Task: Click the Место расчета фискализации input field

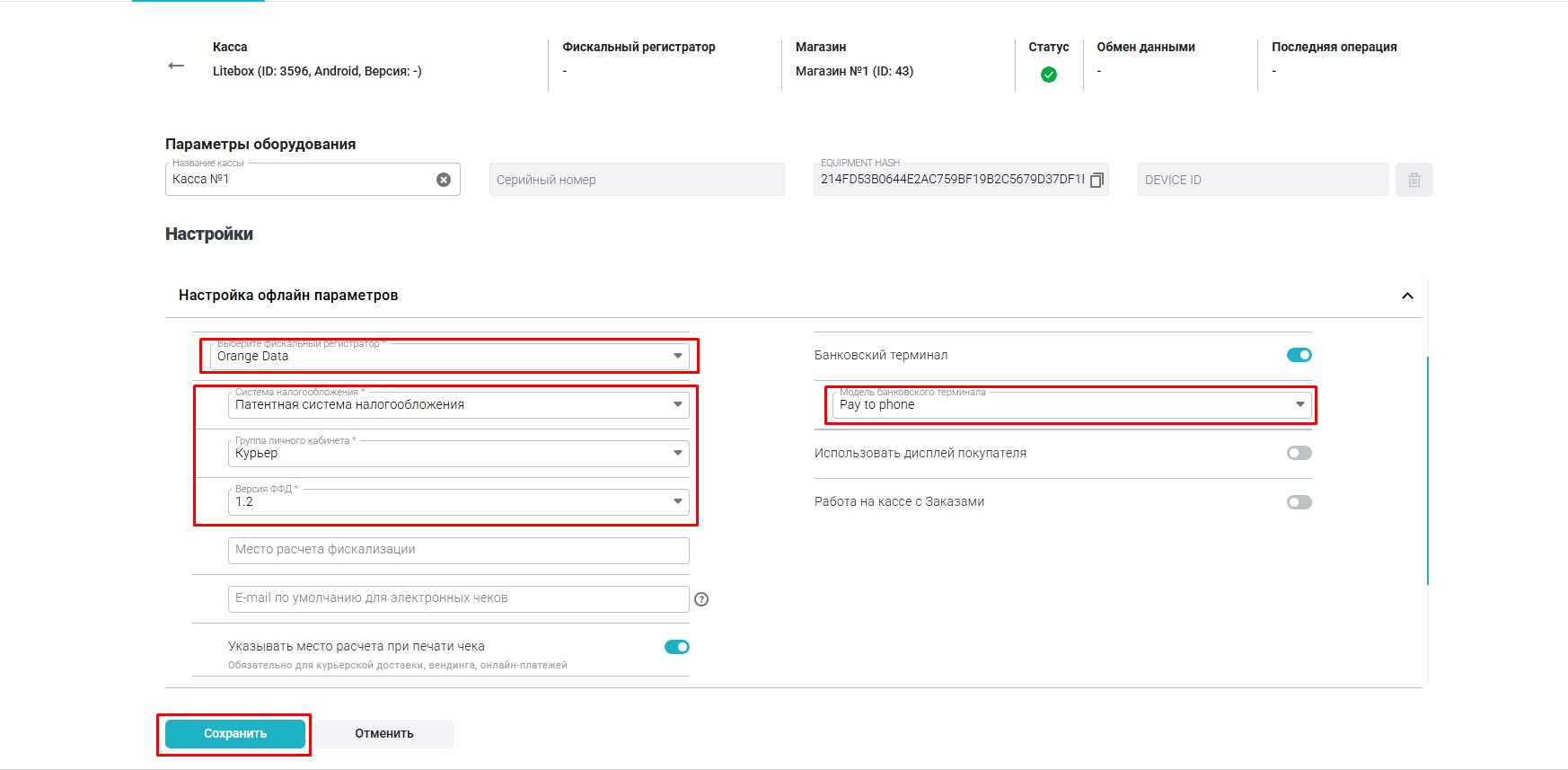Action: point(458,550)
